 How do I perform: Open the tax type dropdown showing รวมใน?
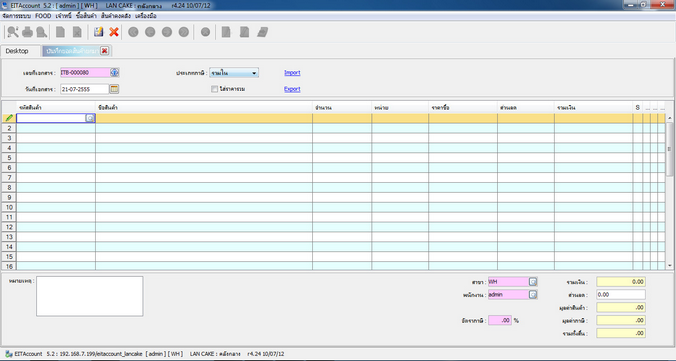click(234, 73)
